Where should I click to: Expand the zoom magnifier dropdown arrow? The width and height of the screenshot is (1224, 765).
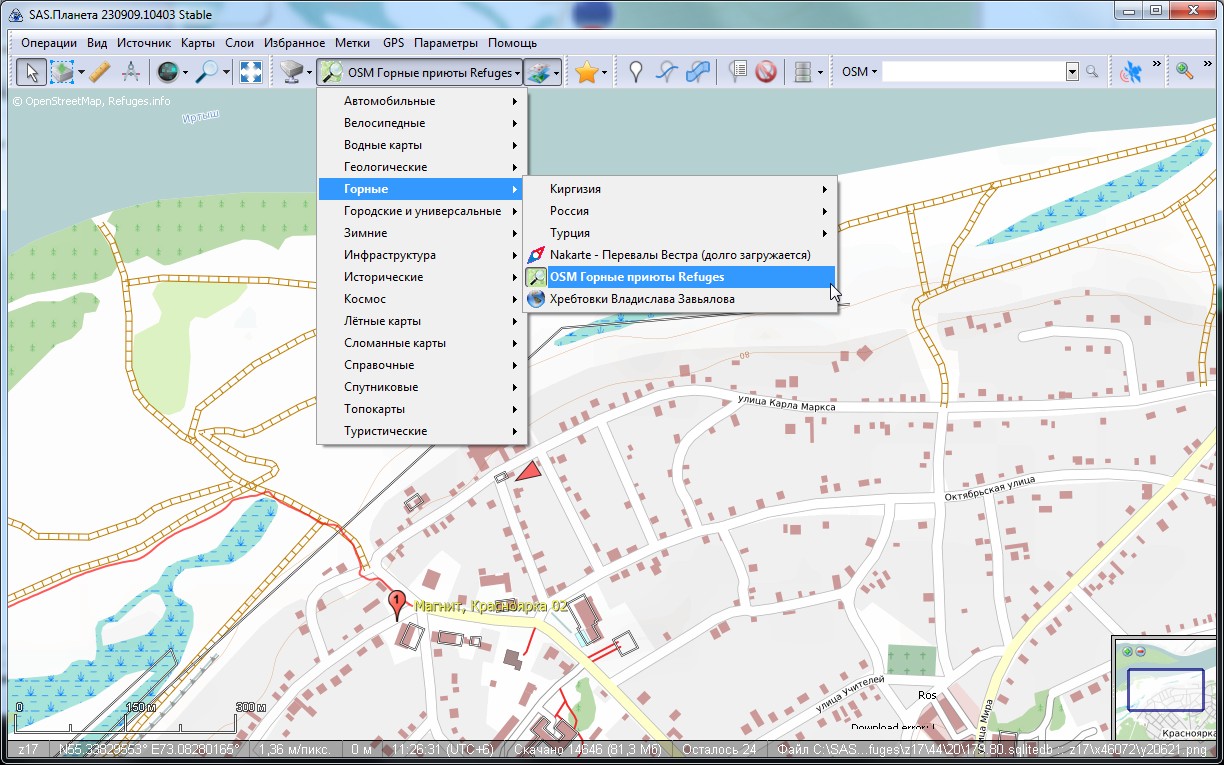click(227, 71)
